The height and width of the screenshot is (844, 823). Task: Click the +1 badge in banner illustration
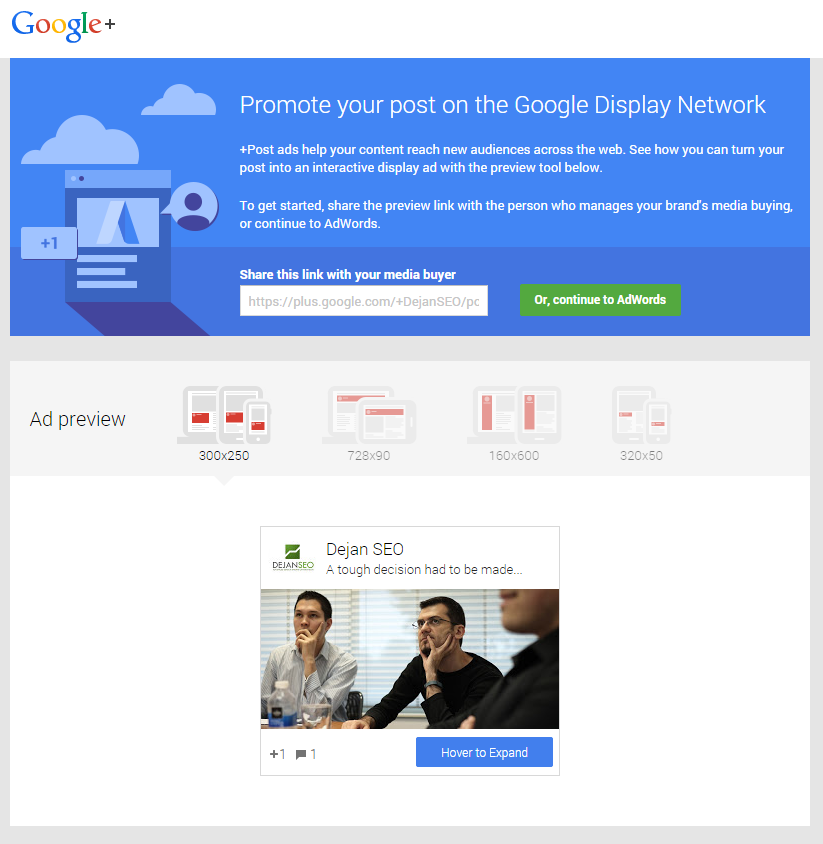coord(49,243)
